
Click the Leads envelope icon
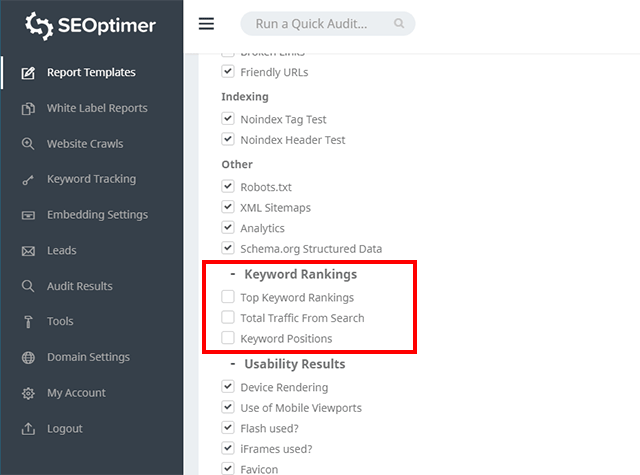tap(28, 251)
